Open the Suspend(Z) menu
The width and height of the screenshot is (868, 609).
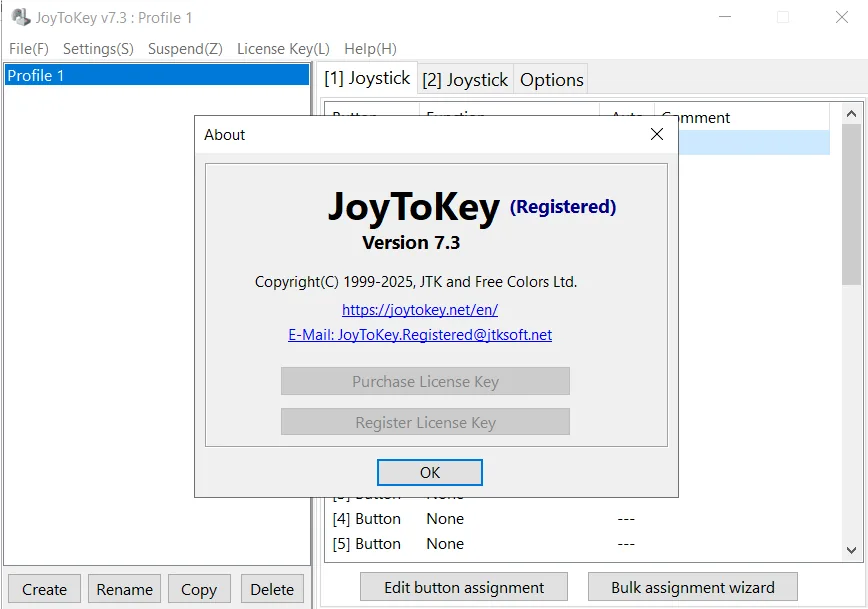(x=185, y=49)
